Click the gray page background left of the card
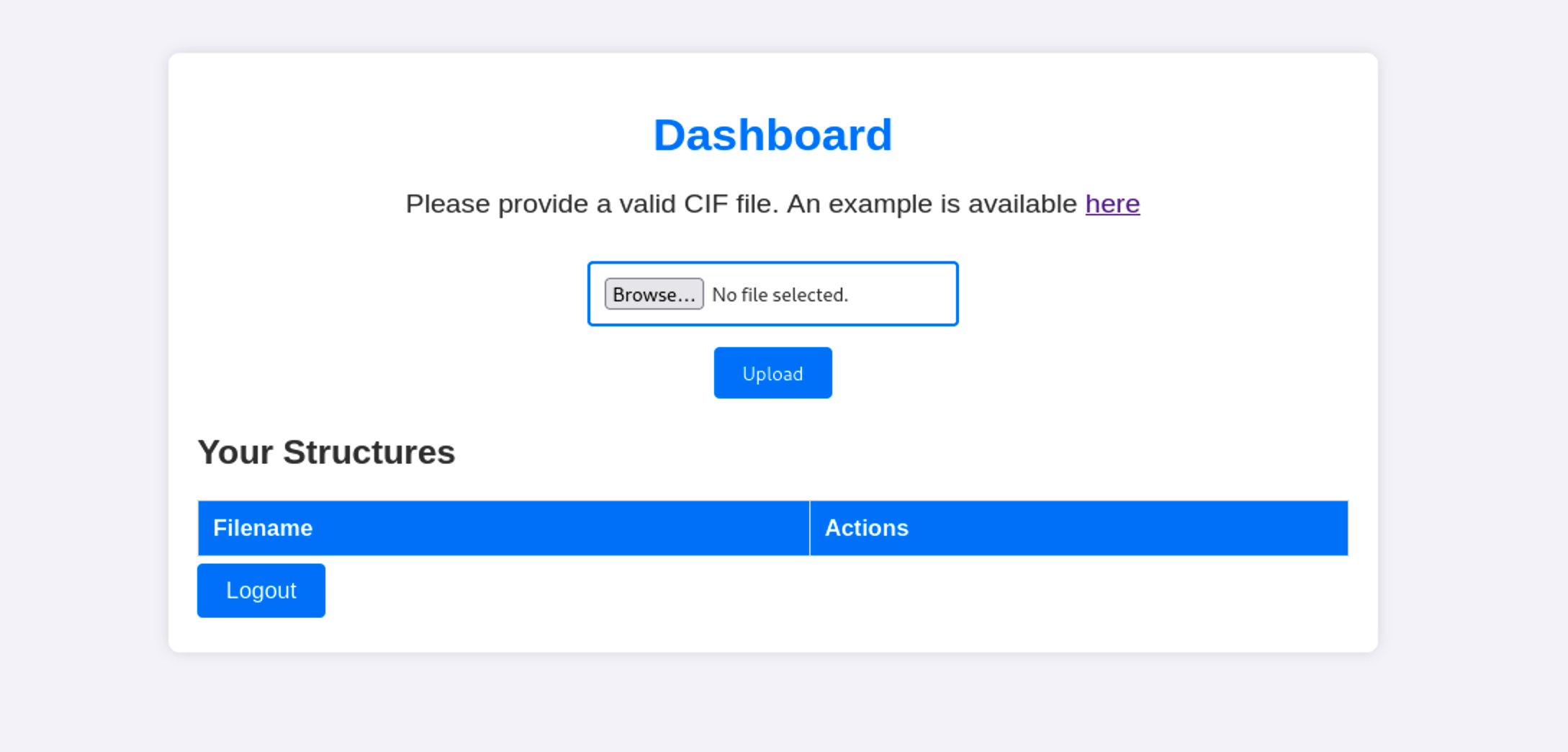Viewport: 1568px width, 752px height. coord(83,360)
